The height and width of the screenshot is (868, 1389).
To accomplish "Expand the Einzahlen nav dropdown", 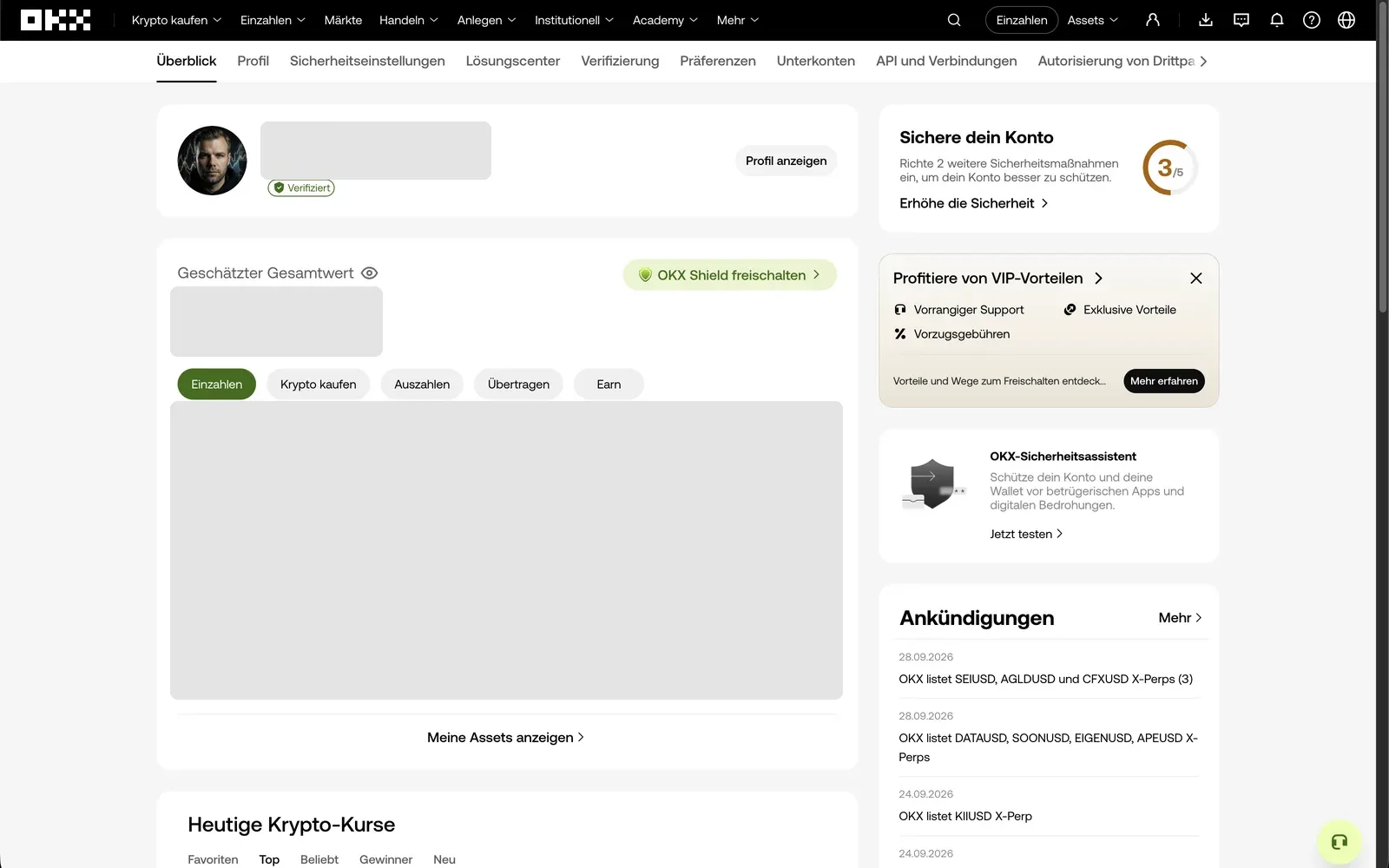I will [x=273, y=20].
